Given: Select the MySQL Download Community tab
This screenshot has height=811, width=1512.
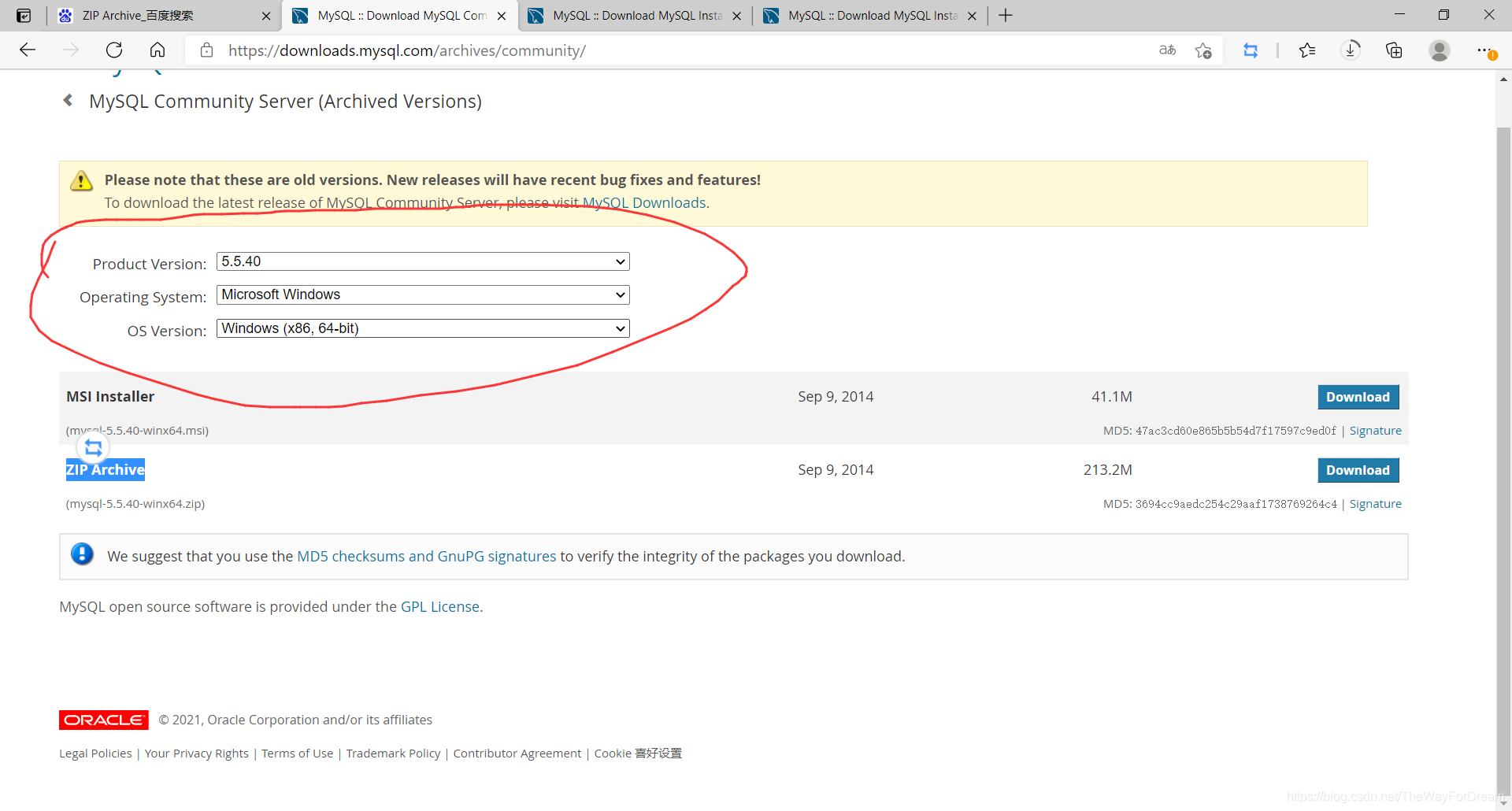Looking at the screenshot, I should pos(401,15).
